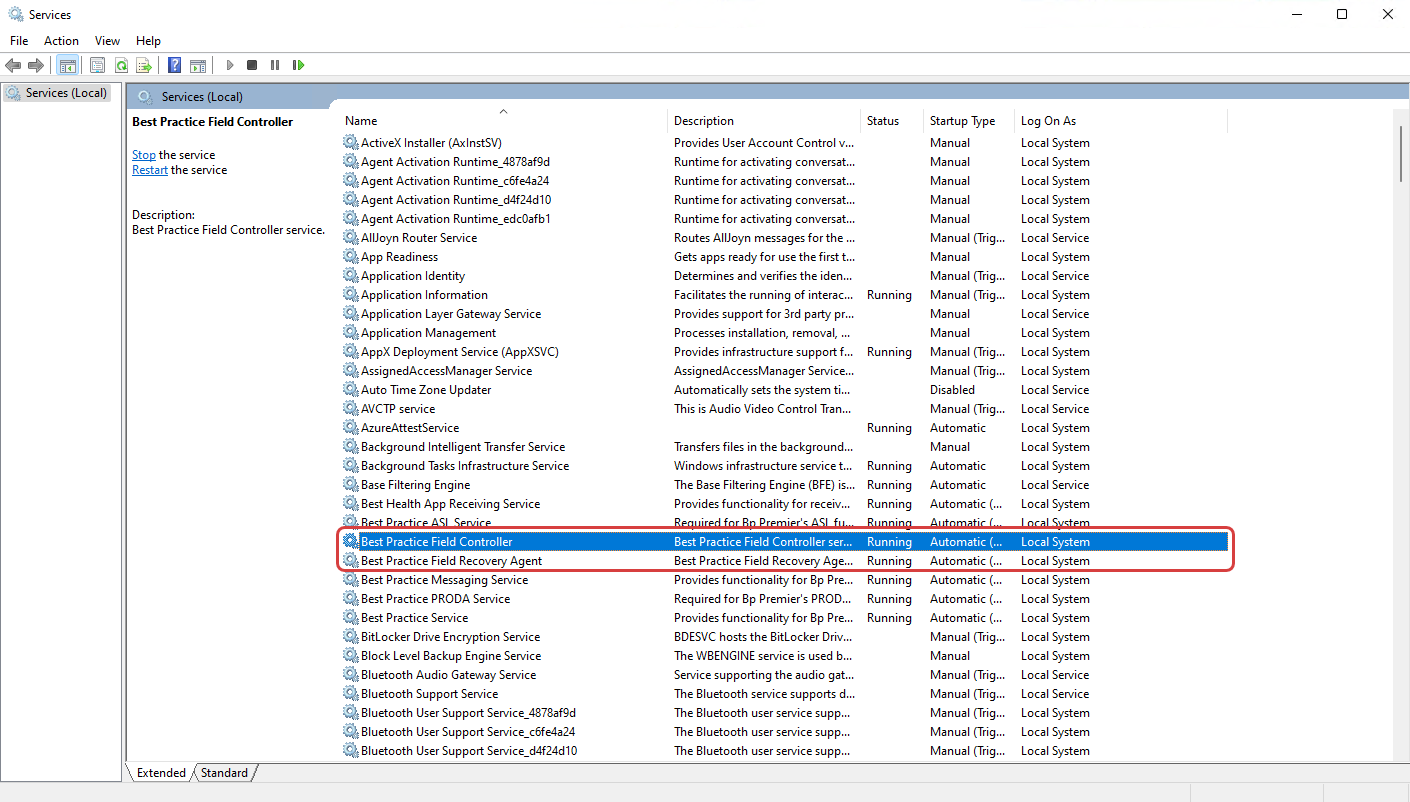Click gear icon beside Bluetooth Support Service

click(x=350, y=694)
